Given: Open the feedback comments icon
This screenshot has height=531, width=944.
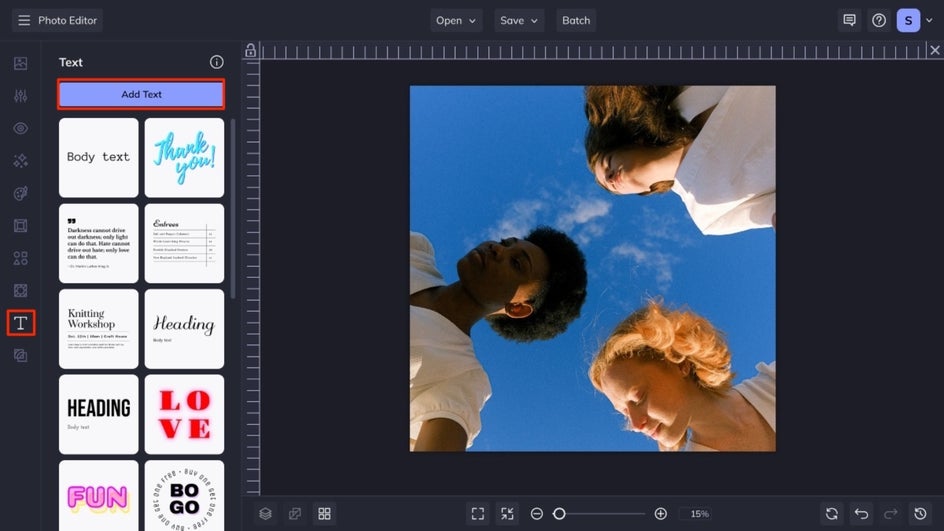Looking at the screenshot, I should tap(849, 20).
